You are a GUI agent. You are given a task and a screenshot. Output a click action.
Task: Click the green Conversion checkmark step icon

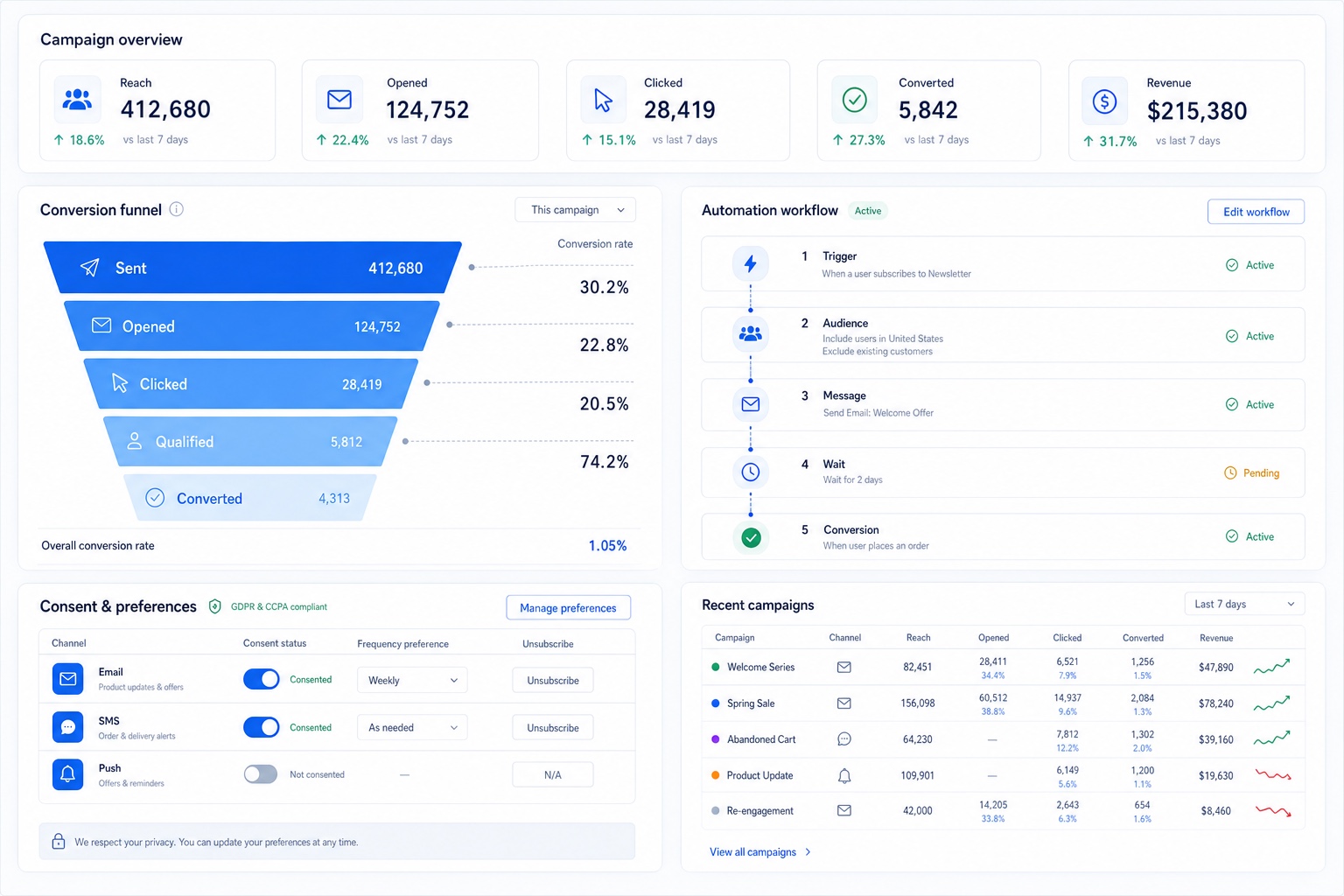[x=750, y=537]
